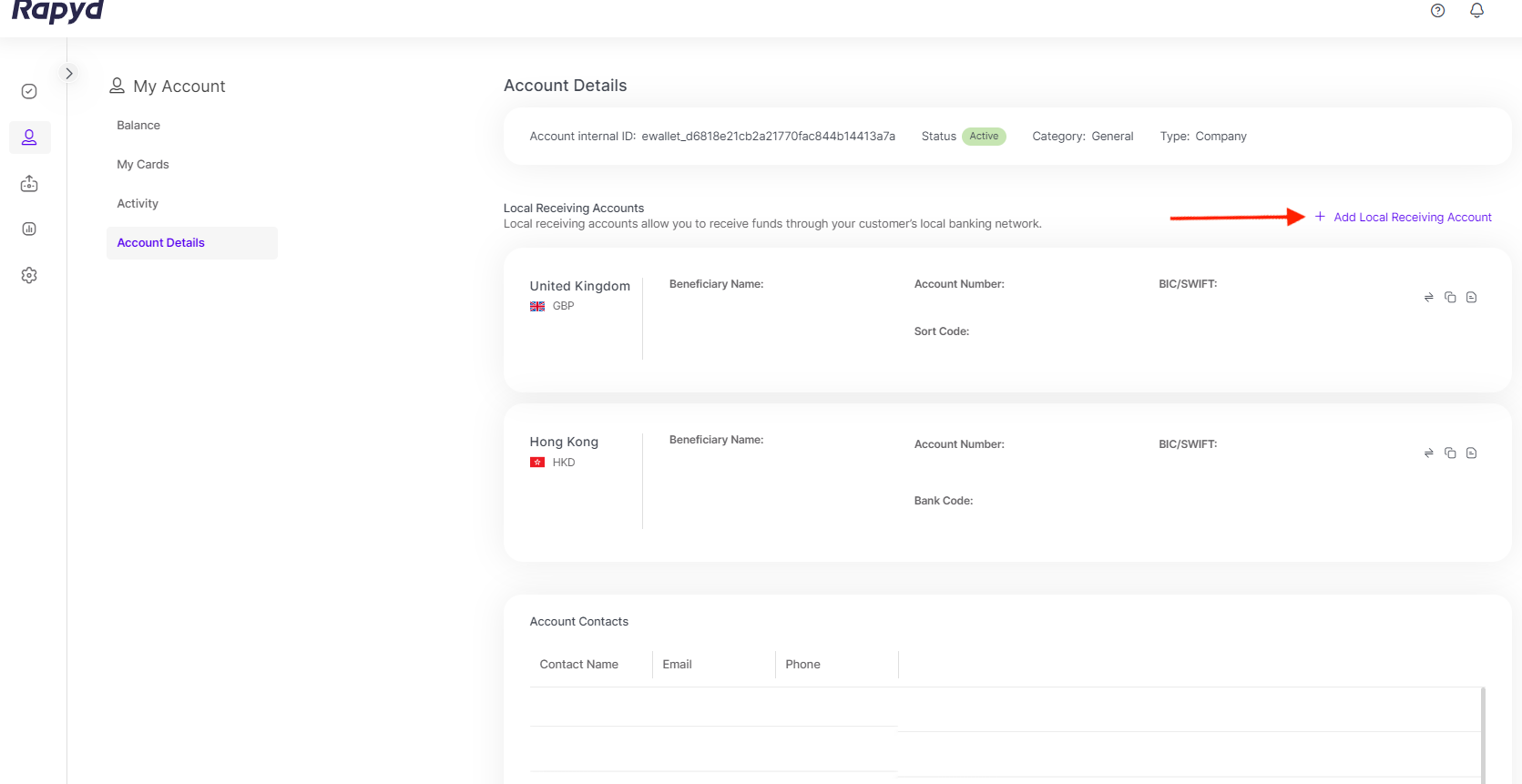1522x784 pixels.
Task: Select the Account Details menu item
Action: [161, 243]
